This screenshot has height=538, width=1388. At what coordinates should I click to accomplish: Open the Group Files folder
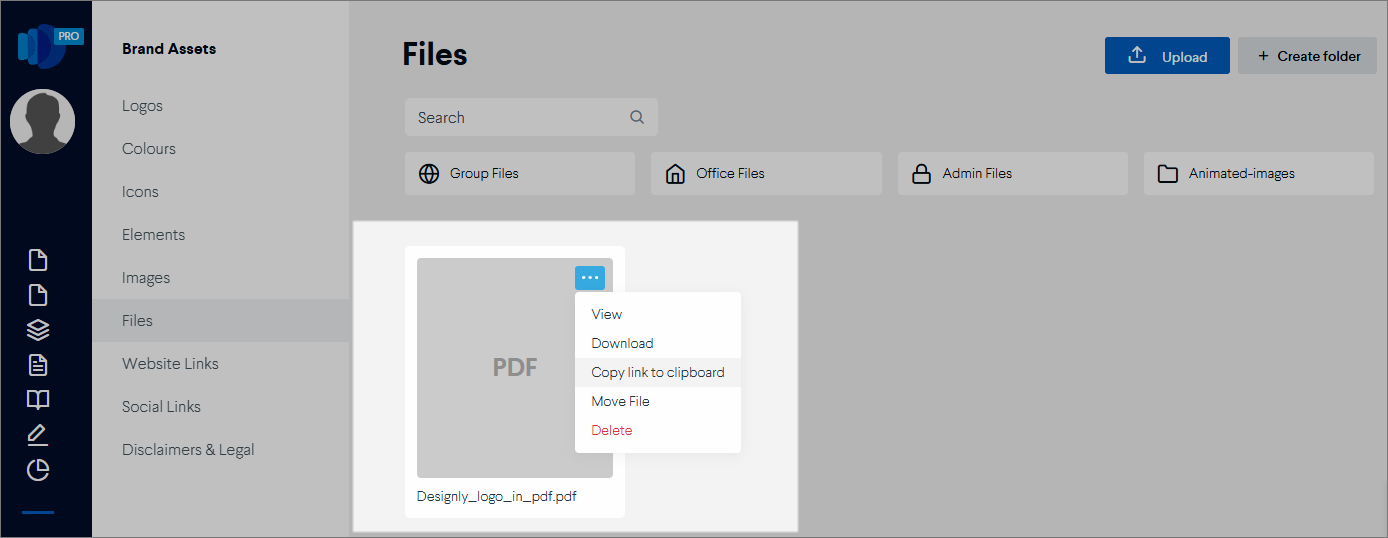(x=520, y=173)
